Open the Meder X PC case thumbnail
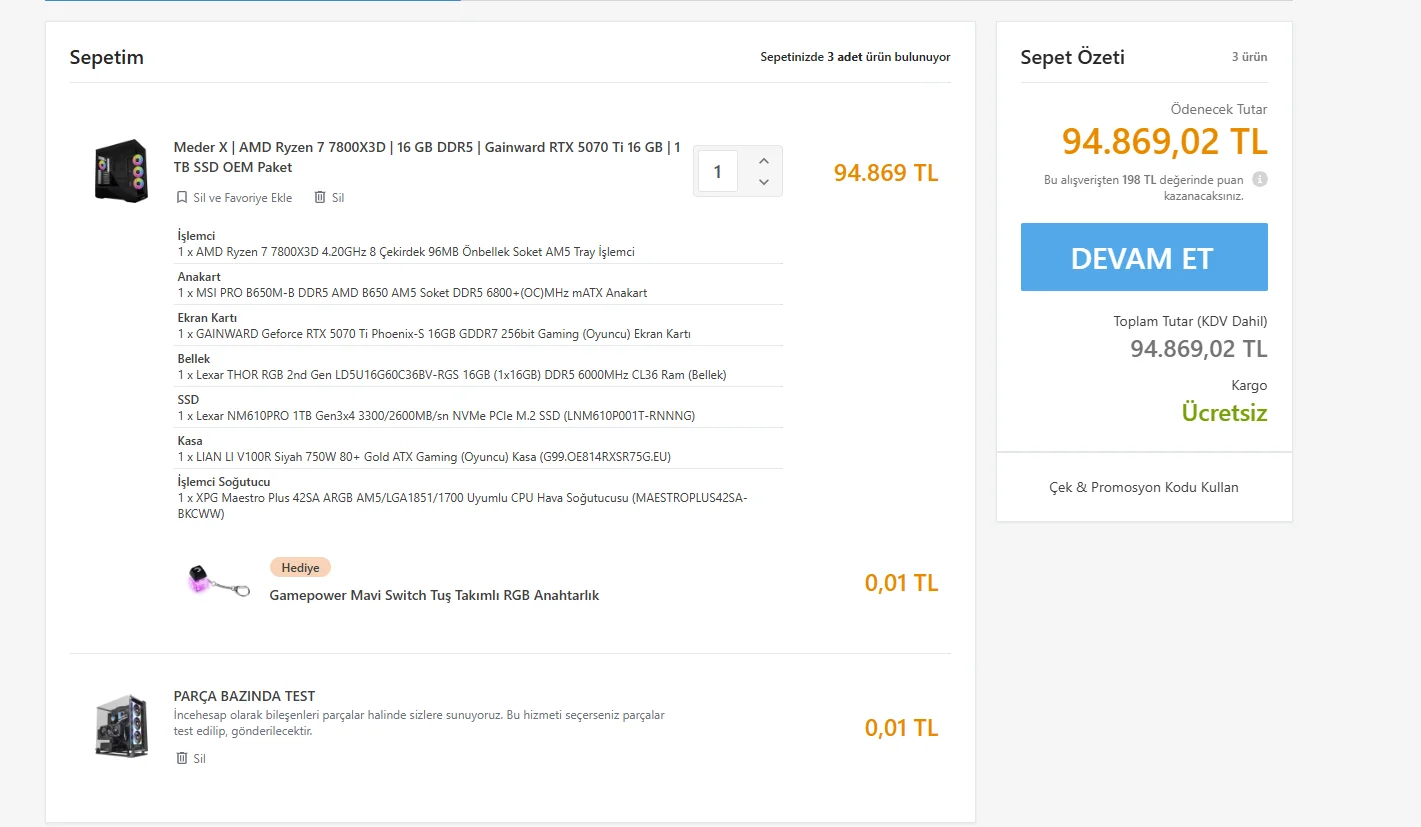This screenshot has height=827, width=1421. [x=120, y=170]
